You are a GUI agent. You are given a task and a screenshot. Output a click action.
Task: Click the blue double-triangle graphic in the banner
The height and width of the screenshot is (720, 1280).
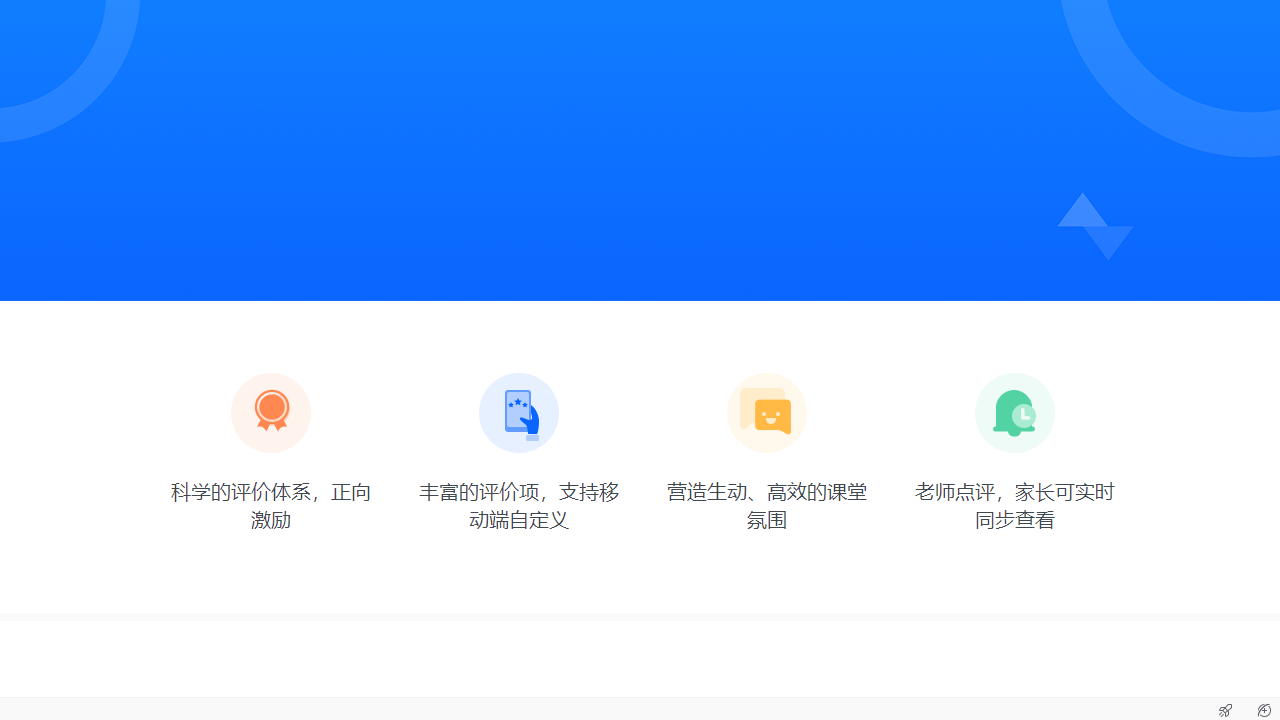1095,226
